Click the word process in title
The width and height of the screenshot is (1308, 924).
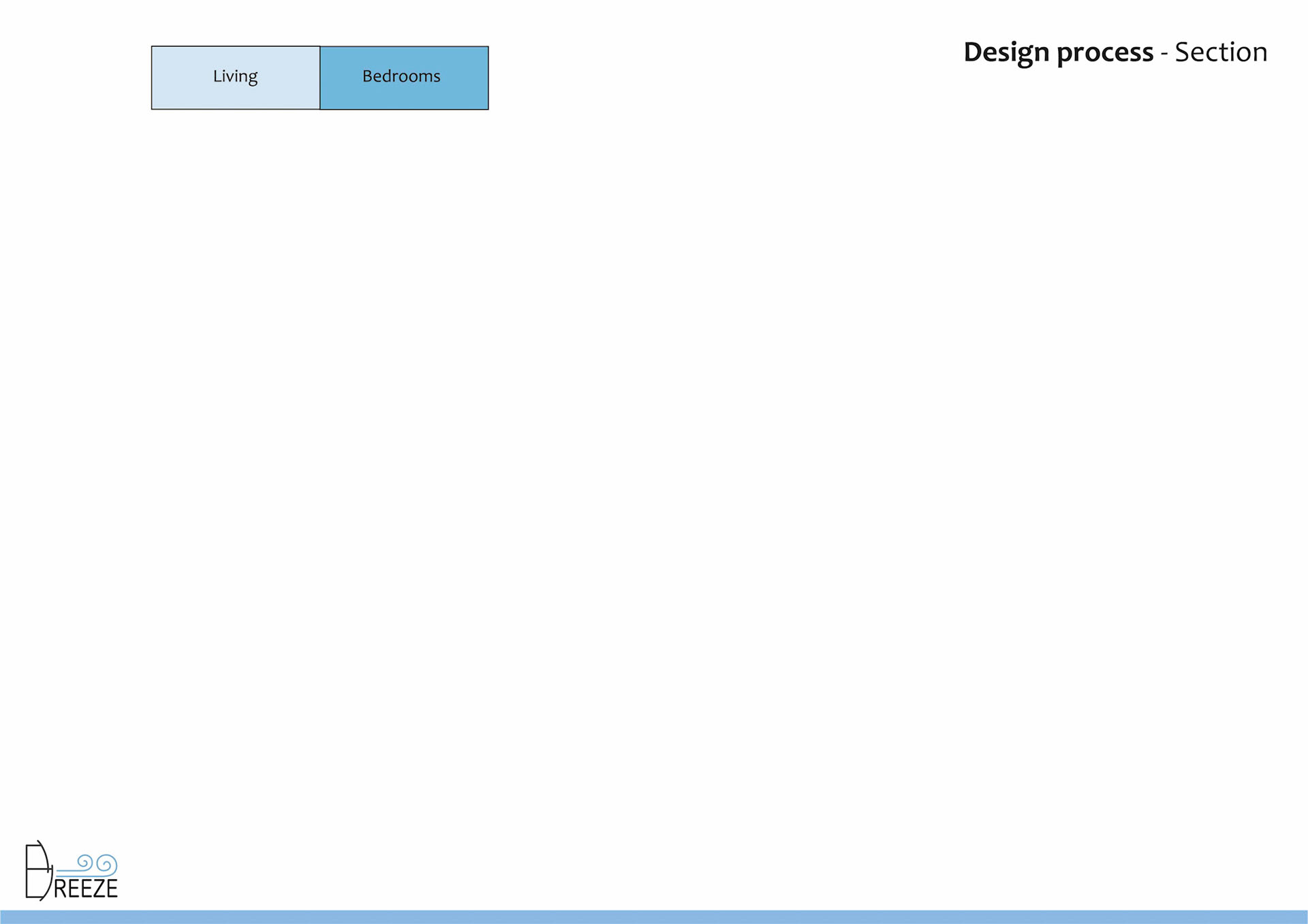pyautogui.click(x=1105, y=52)
